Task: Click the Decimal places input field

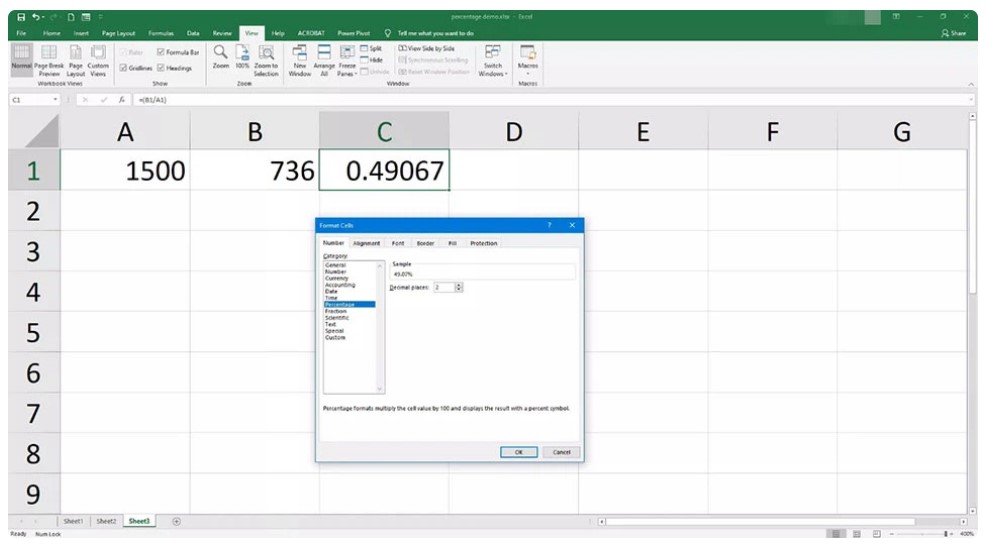Action: click(444, 287)
